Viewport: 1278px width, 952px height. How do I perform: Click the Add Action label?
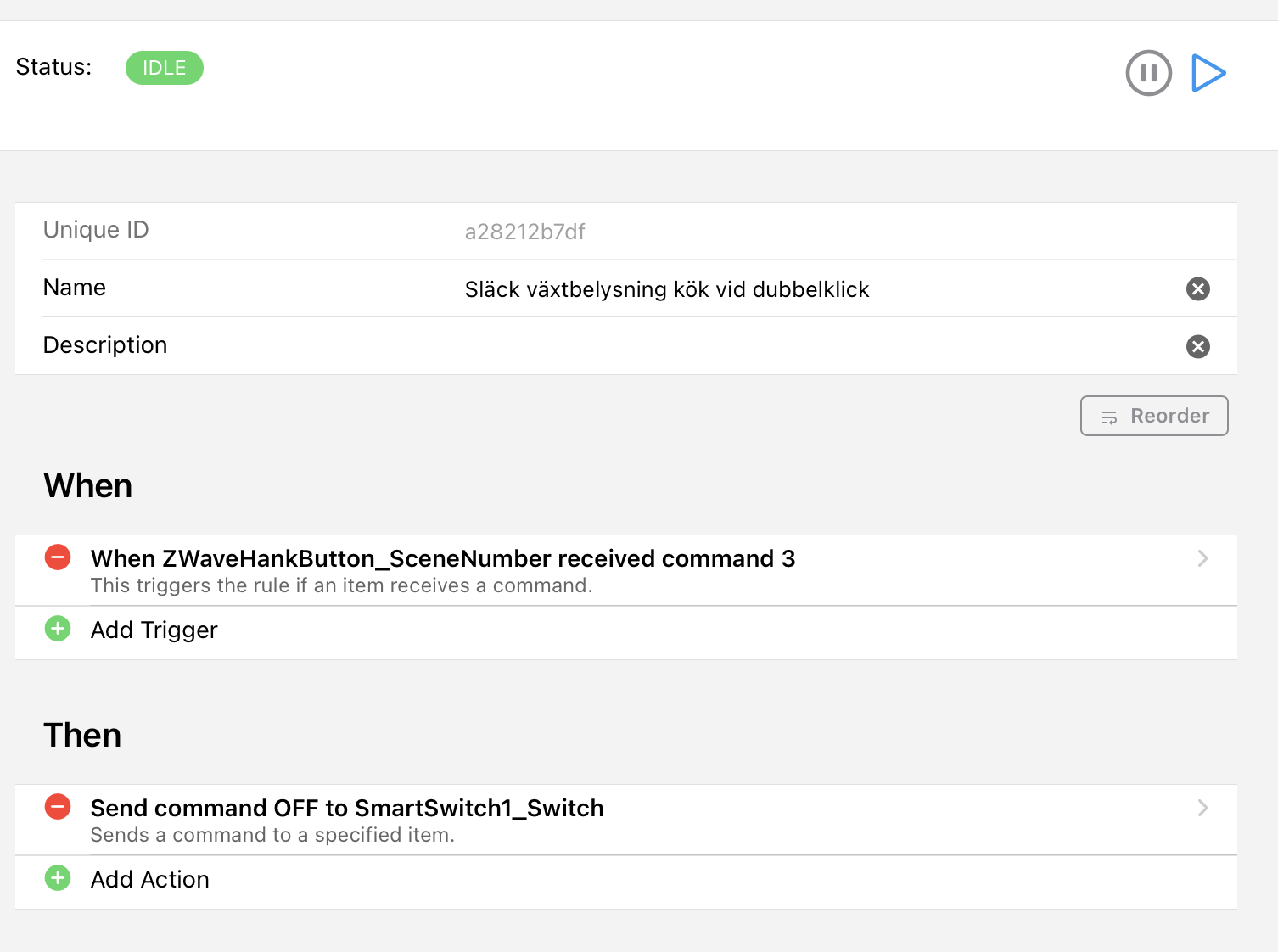click(150, 880)
